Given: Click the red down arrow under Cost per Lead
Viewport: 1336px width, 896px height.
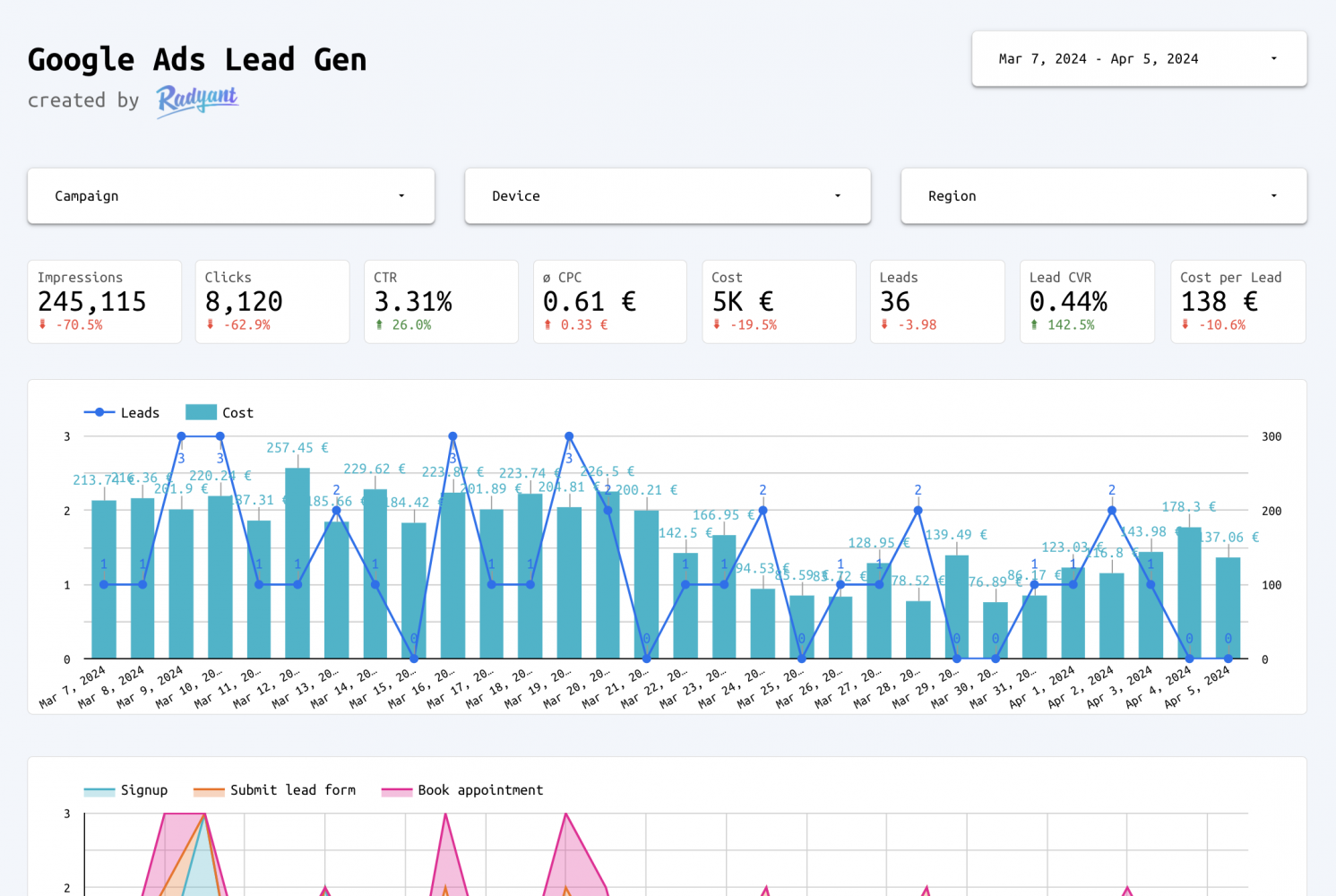Looking at the screenshot, I should tap(1185, 324).
